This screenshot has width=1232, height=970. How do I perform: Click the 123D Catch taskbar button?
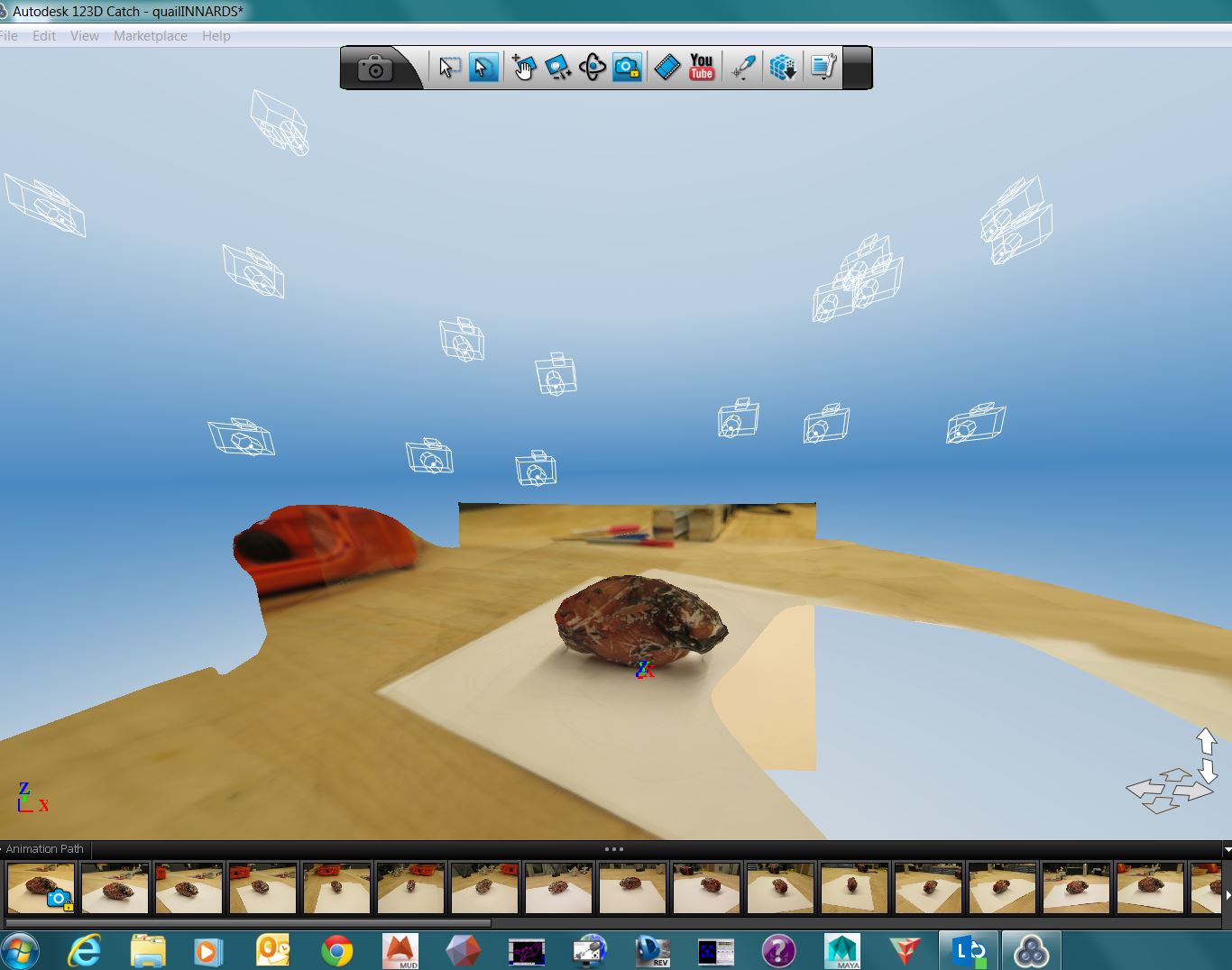pos(1031,951)
